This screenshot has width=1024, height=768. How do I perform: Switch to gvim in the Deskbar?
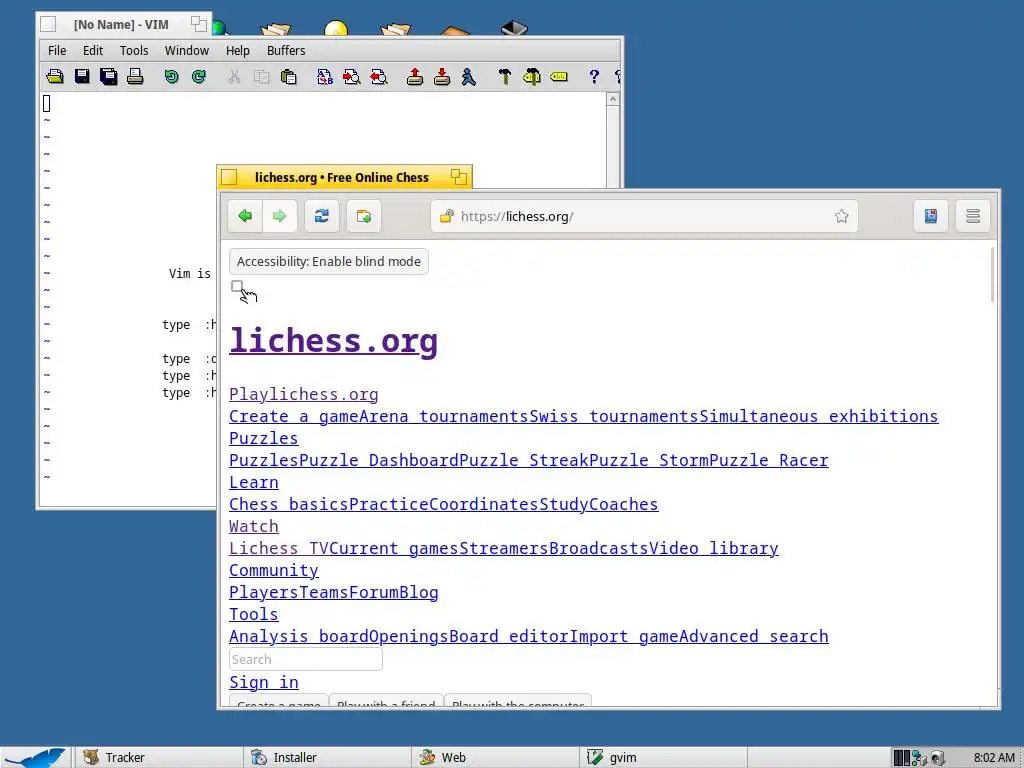click(662, 758)
